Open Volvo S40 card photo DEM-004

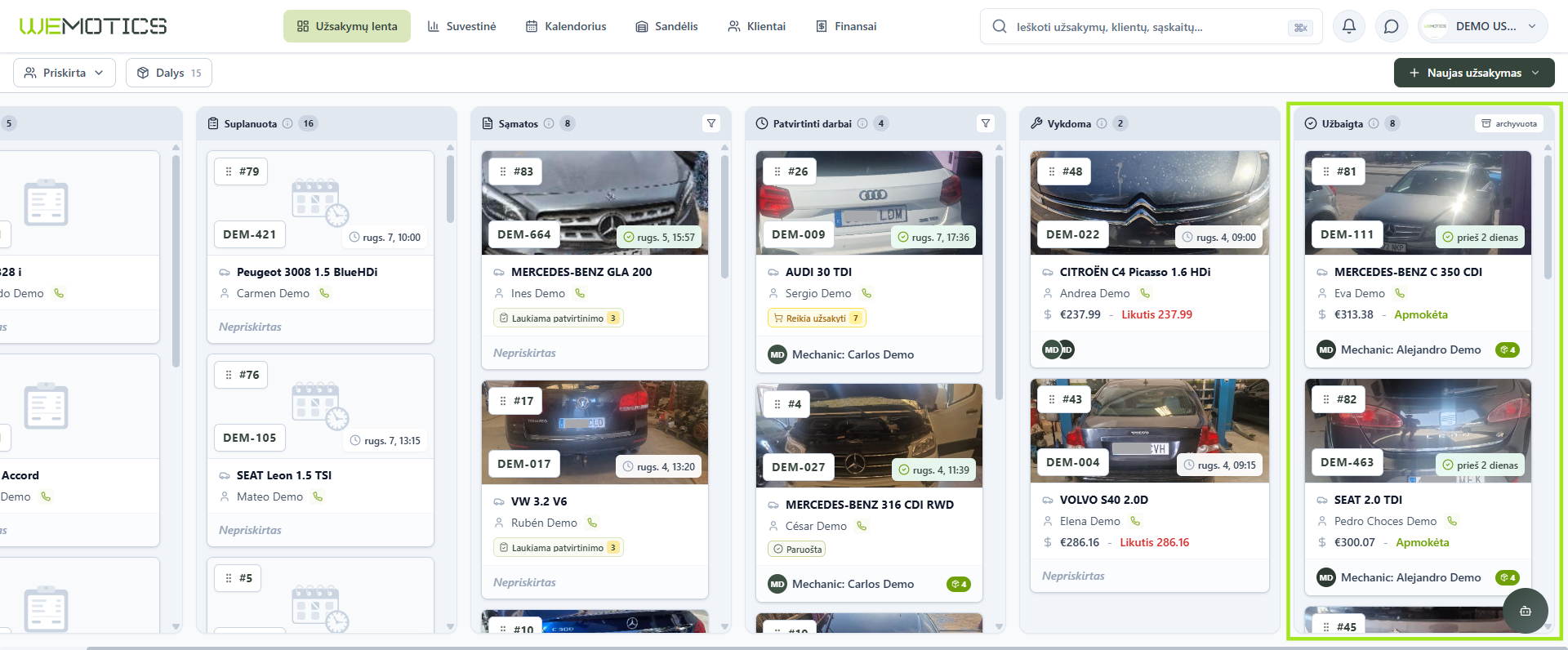[1150, 430]
